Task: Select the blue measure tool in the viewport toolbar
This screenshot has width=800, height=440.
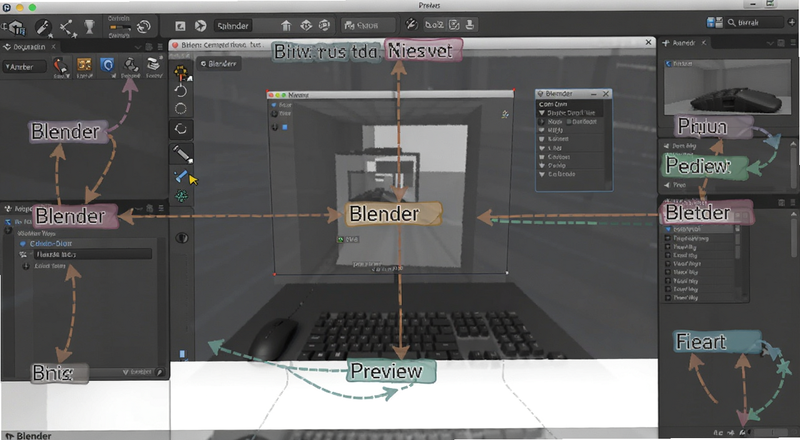Action: tap(182, 176)
